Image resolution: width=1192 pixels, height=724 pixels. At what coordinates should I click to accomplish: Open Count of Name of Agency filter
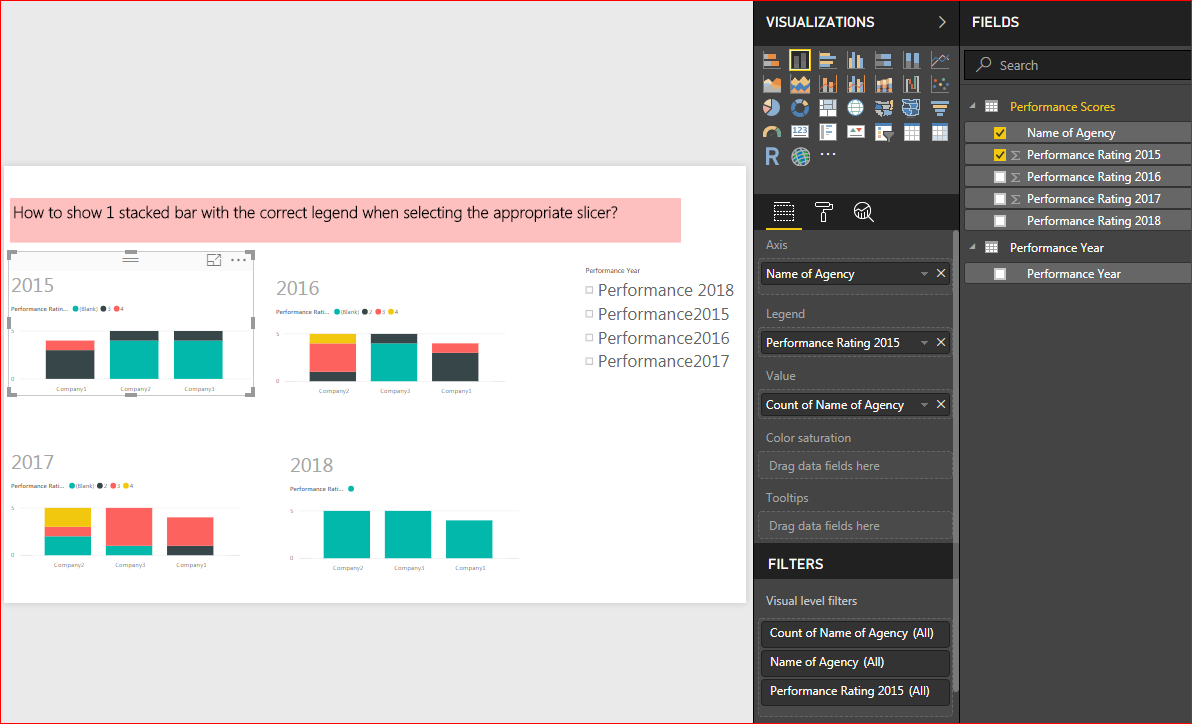tap(855, 633)
